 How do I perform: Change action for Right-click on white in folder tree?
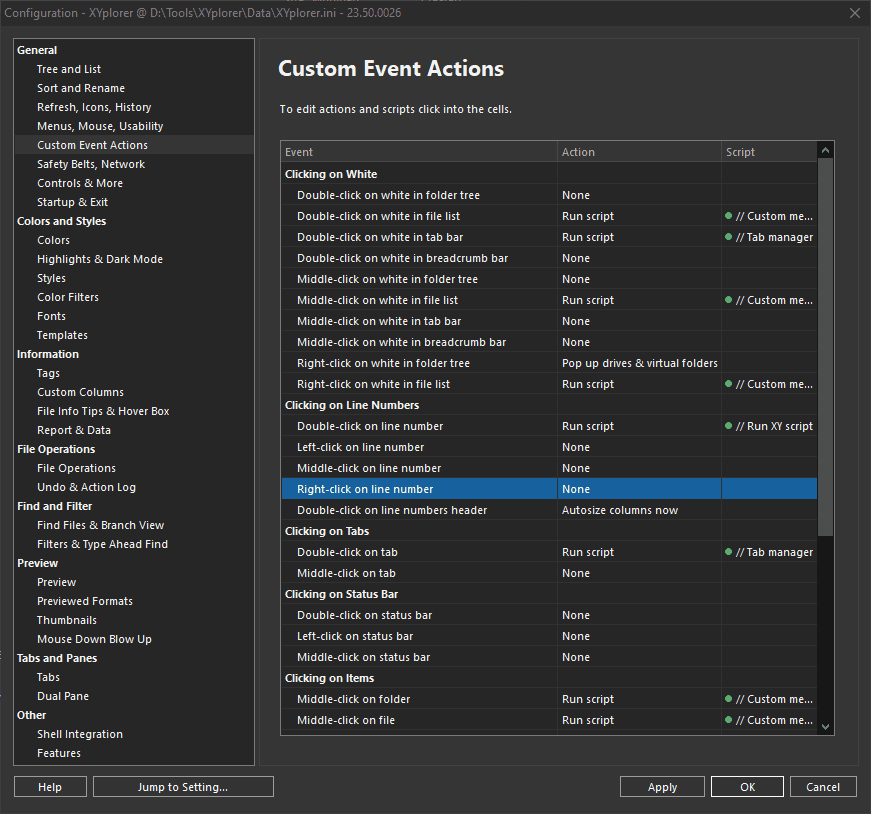tap(638, 363)
